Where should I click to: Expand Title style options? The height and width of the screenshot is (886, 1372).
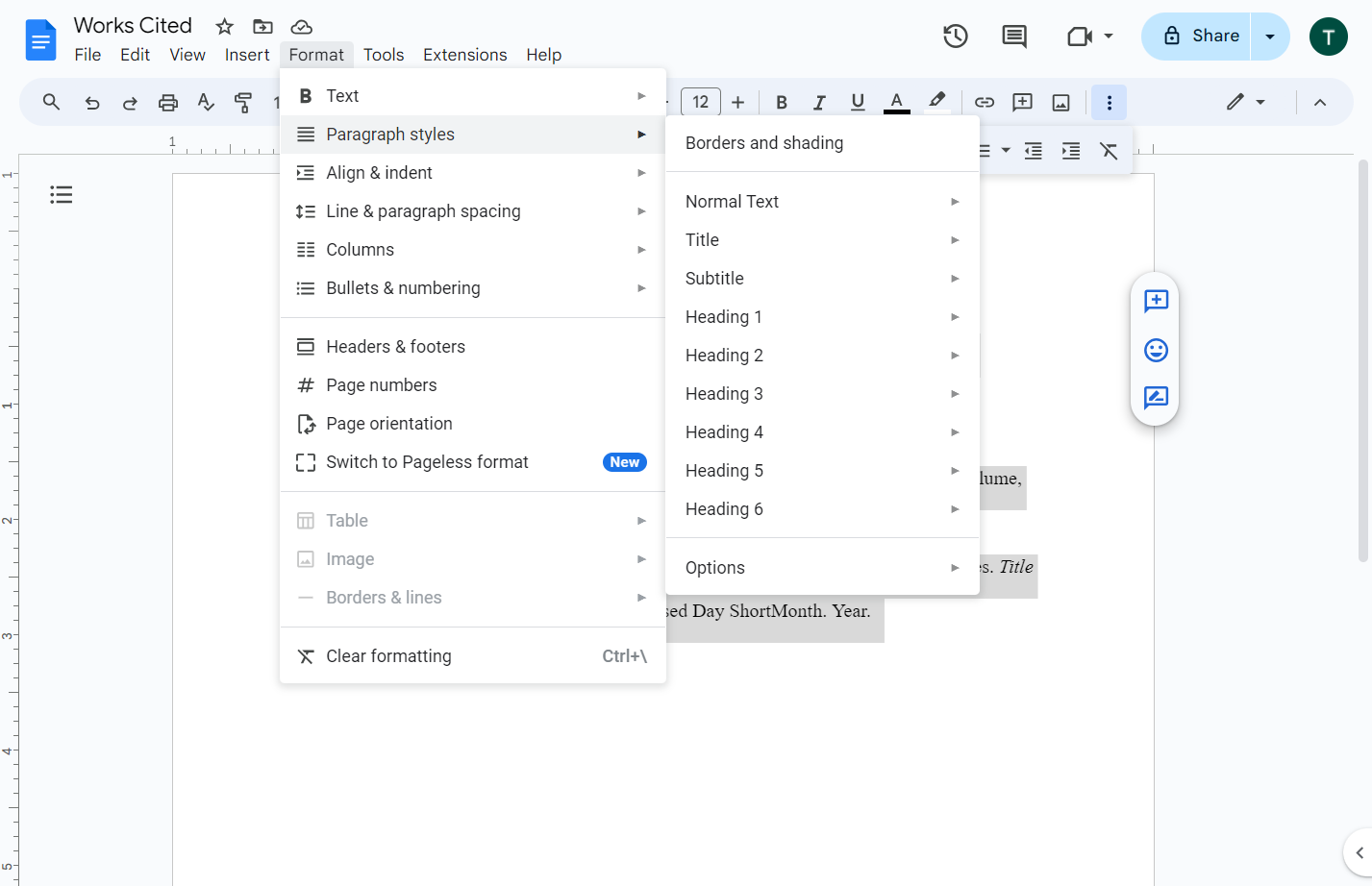(x=823, y=240)
